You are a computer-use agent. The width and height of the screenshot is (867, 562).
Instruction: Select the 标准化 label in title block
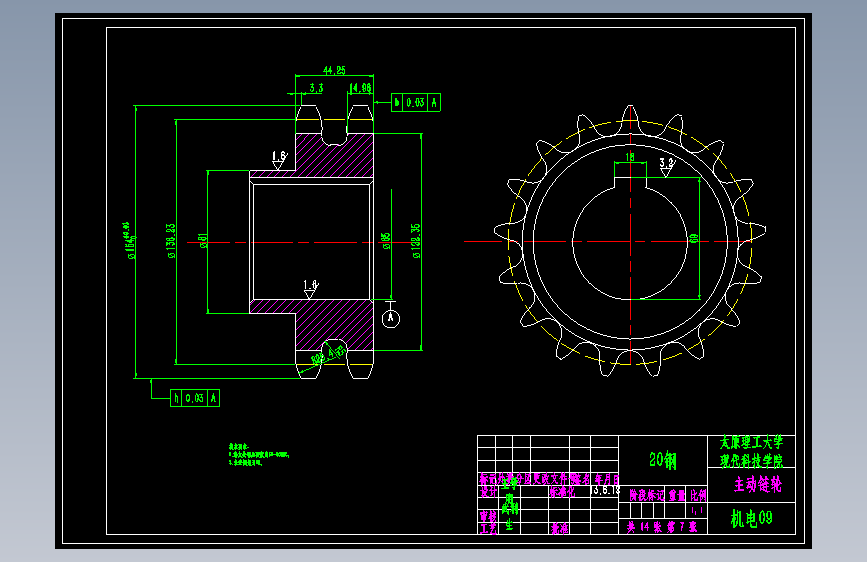point(562,492)
